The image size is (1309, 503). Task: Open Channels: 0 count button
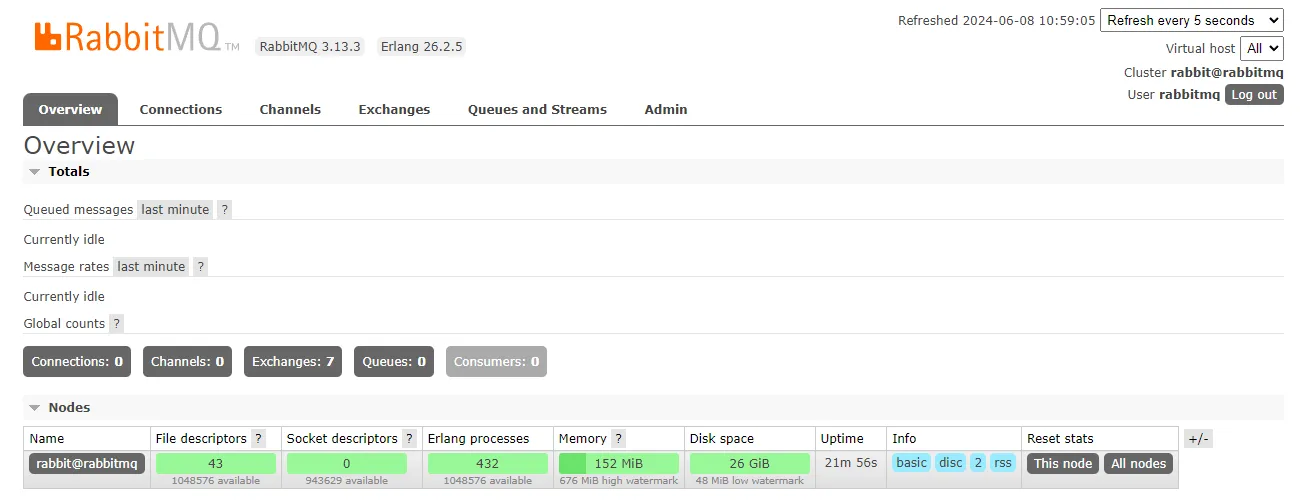click(x=188, y=362)
